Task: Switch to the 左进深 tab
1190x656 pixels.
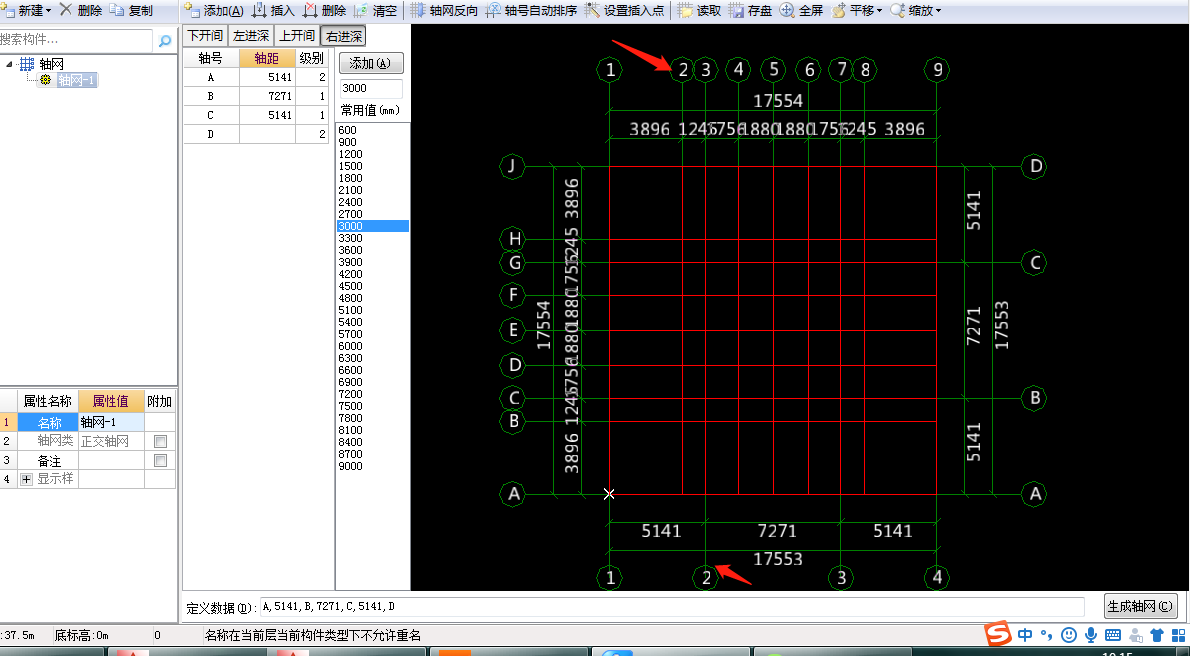Action: [x=251, y=36]
